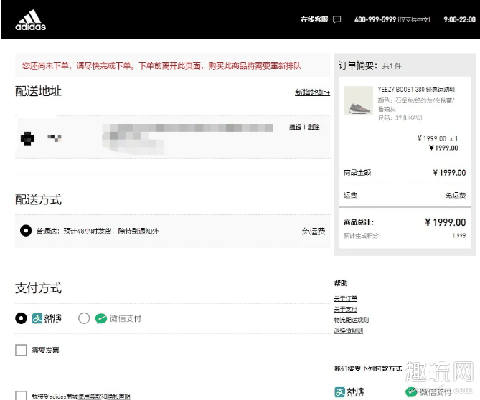Choose the Alipay payment radio button
Screen dimensions: 480x400
click(21, 318)
